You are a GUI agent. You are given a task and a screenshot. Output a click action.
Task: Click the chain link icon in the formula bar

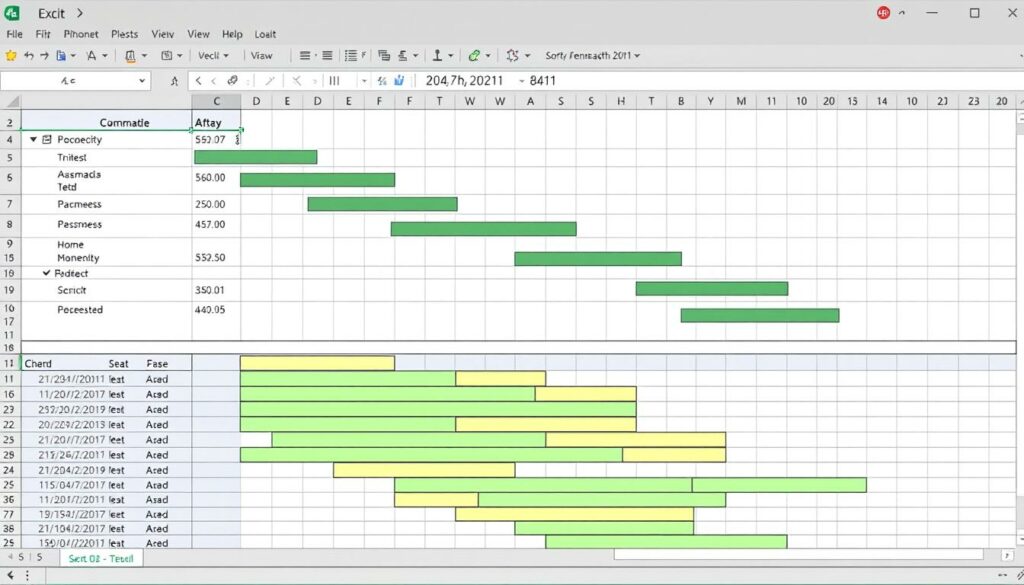[232, 81]
